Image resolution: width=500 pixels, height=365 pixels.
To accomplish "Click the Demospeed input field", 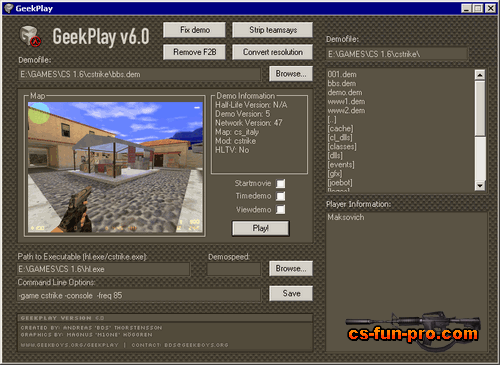I will pyautogui.click(x=234, y=269).
